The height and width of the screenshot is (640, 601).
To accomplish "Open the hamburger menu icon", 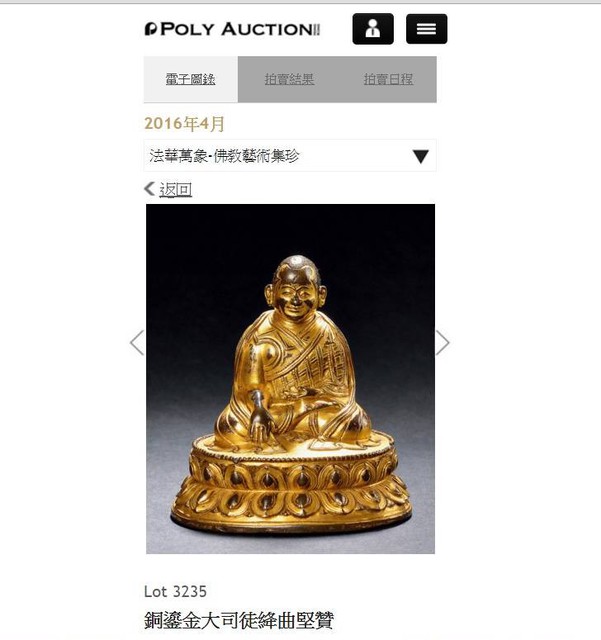I will click(426, 29).
